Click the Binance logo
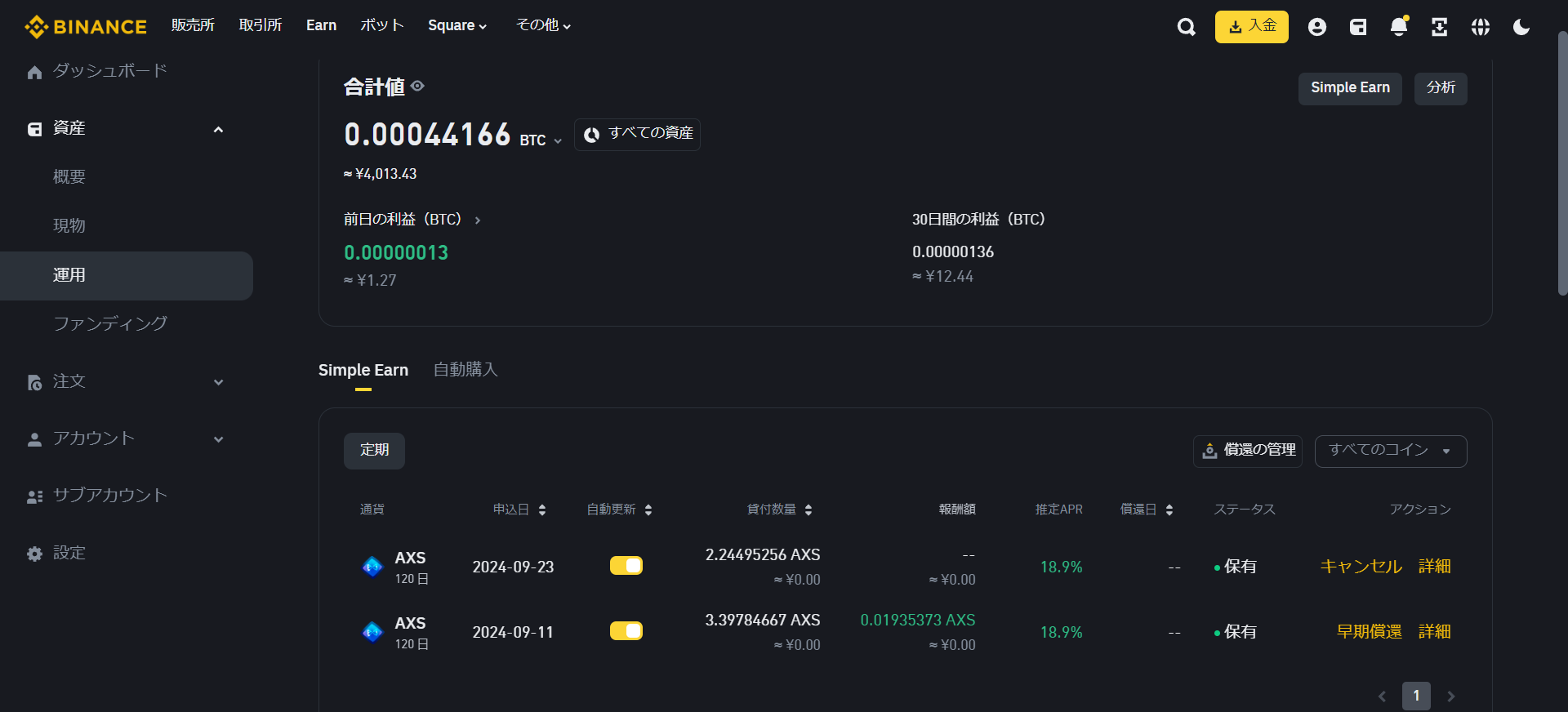Image resolution: width=1568 pixels, height=712 pixels. coord(86,27)
